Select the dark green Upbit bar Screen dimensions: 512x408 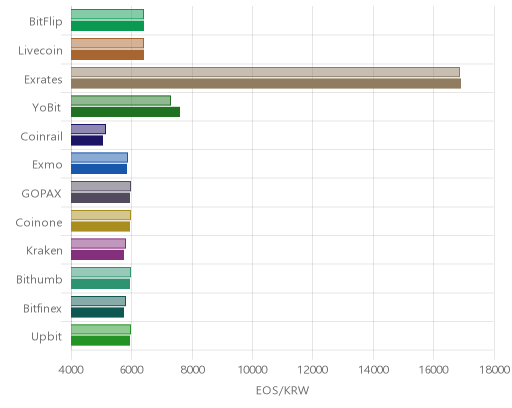pos(101,341)
